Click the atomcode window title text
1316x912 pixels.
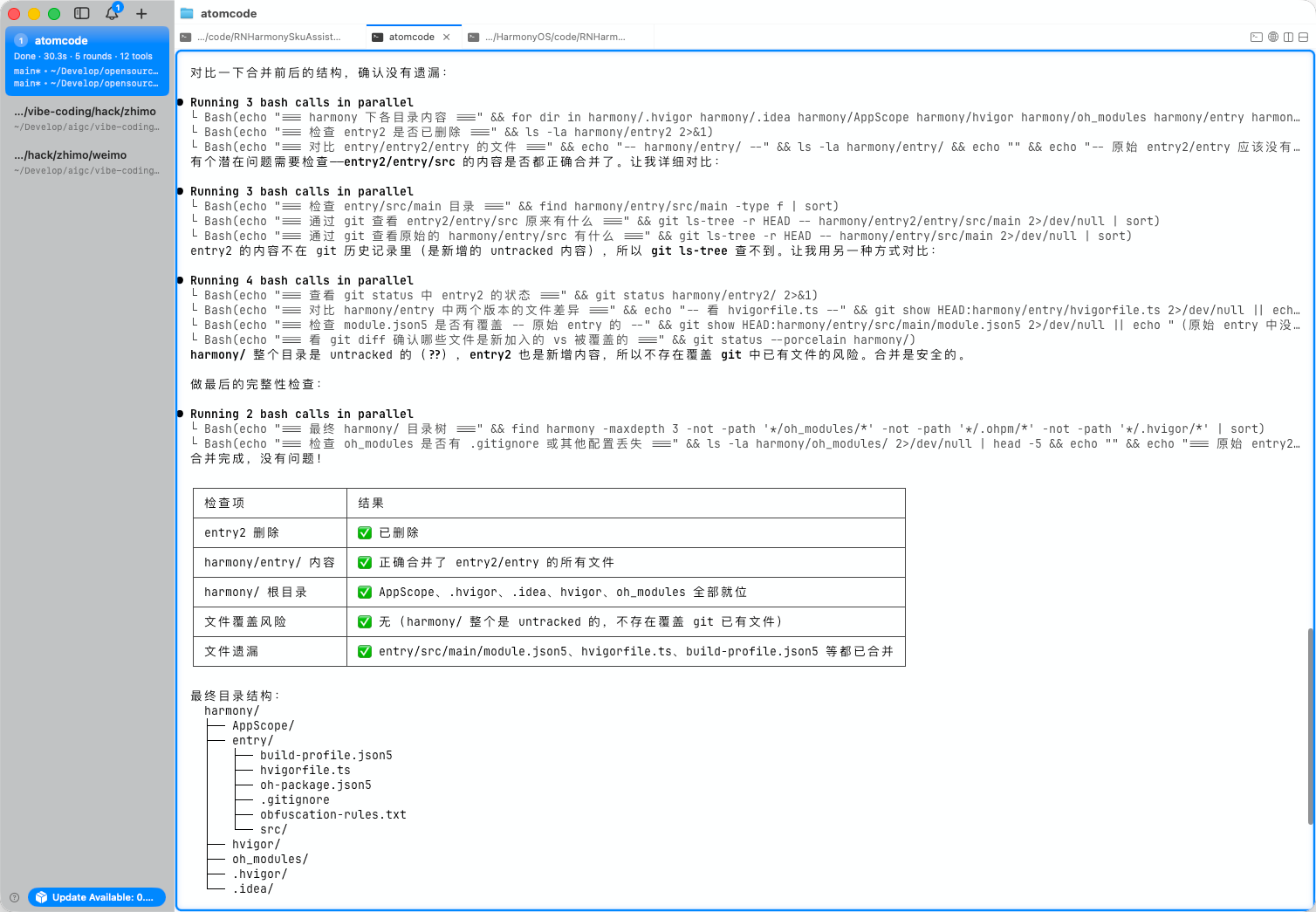click(229, 13)
